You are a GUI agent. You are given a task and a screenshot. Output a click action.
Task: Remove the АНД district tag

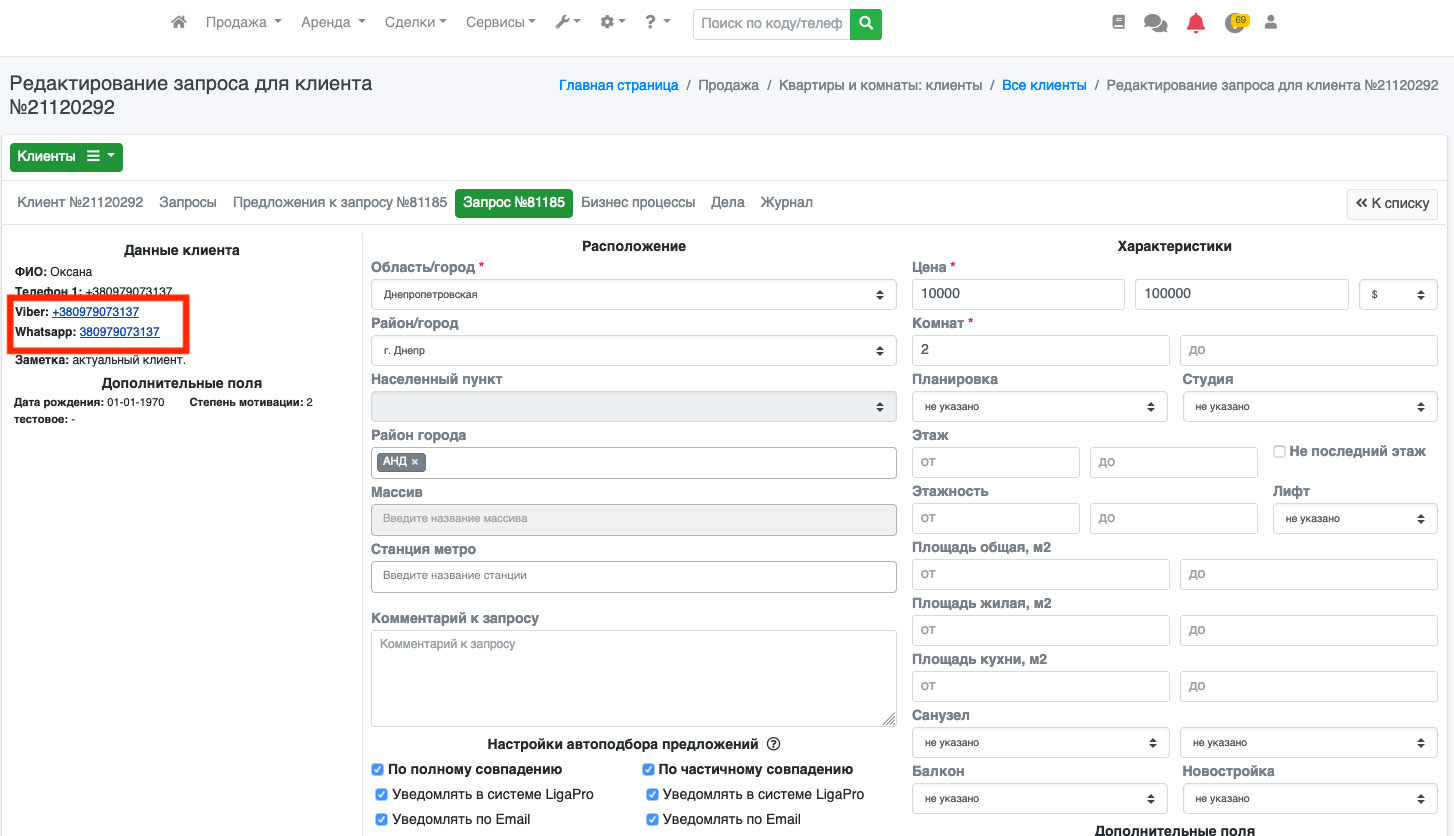pos(415,462)
